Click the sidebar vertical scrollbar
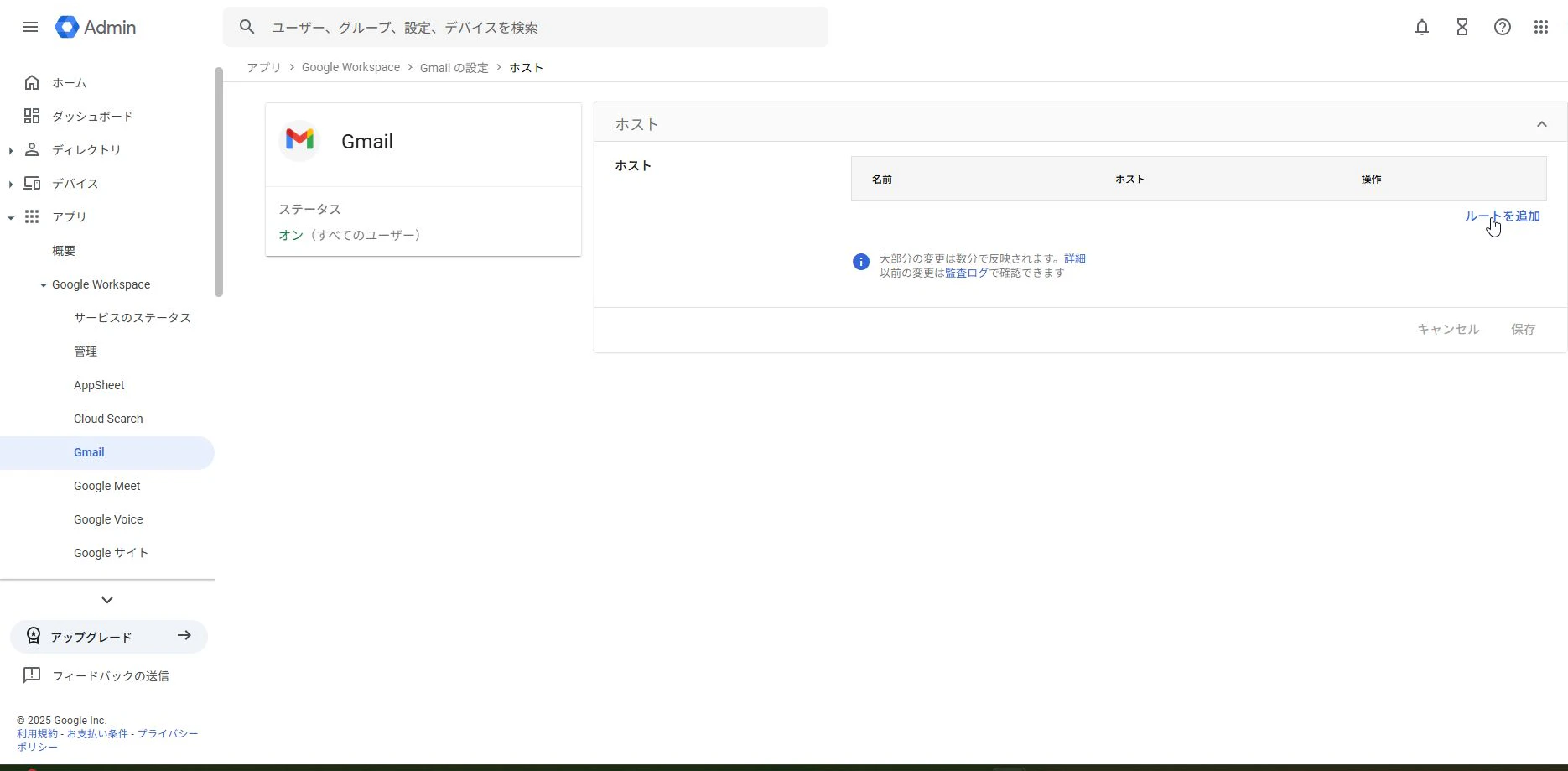This screenshot has width=1568, height=771. (219, 182)
